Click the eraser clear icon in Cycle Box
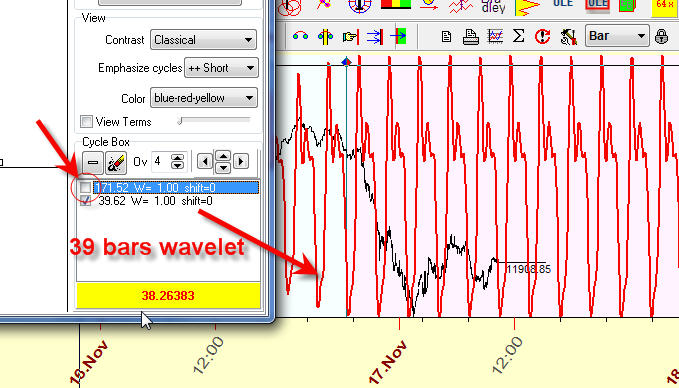This screenshot has height=388, width=679. pos(116,162)
